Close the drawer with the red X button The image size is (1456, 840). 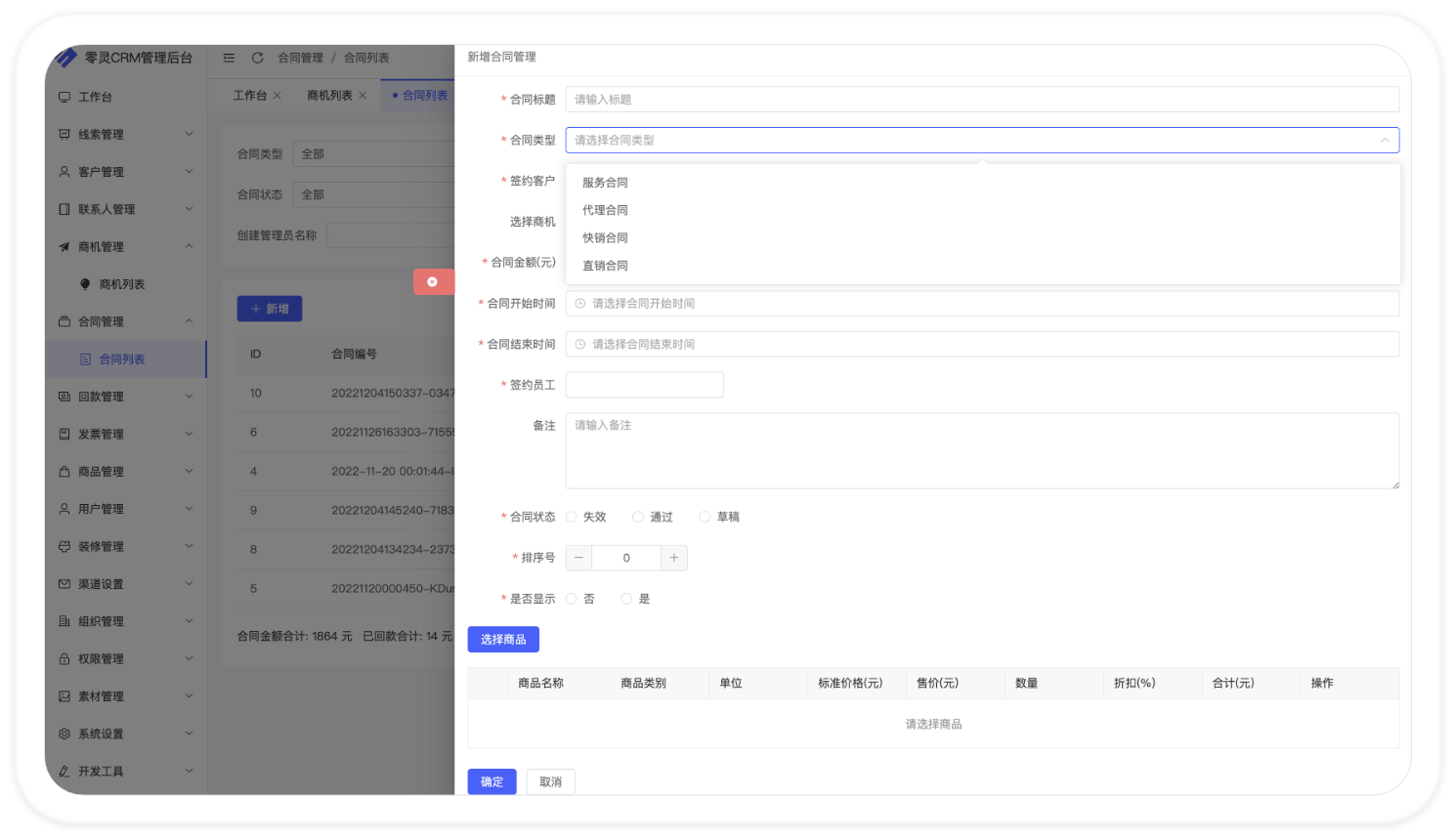coord(433,281)
